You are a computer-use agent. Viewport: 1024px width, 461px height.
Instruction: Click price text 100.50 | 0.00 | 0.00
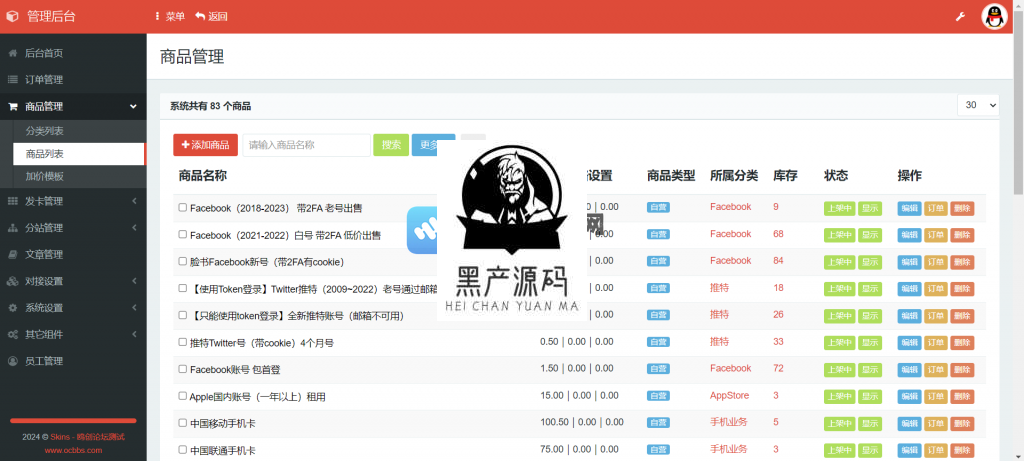(582, 422)
